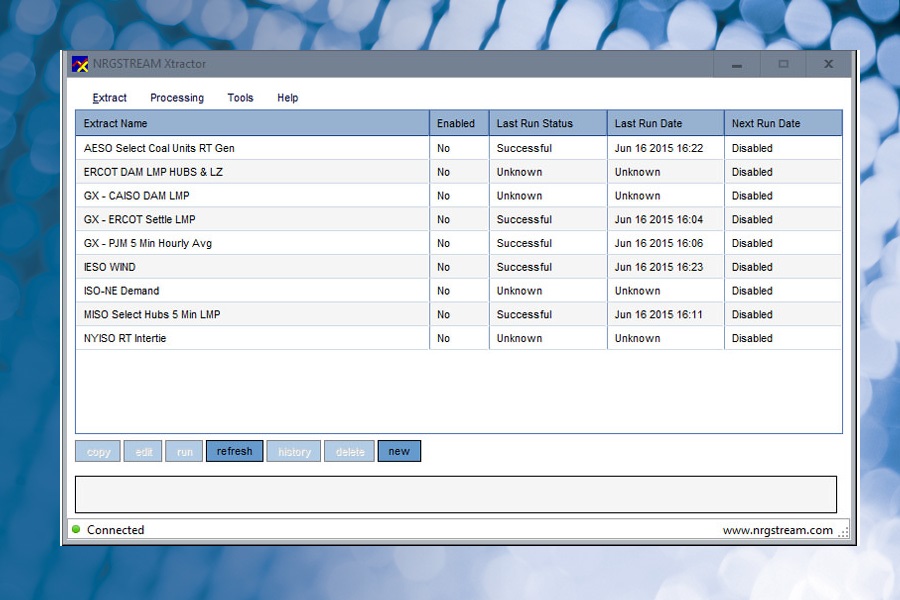Open the Help menu
Screen dimensions: 900x600
click(x=288, y=98)
